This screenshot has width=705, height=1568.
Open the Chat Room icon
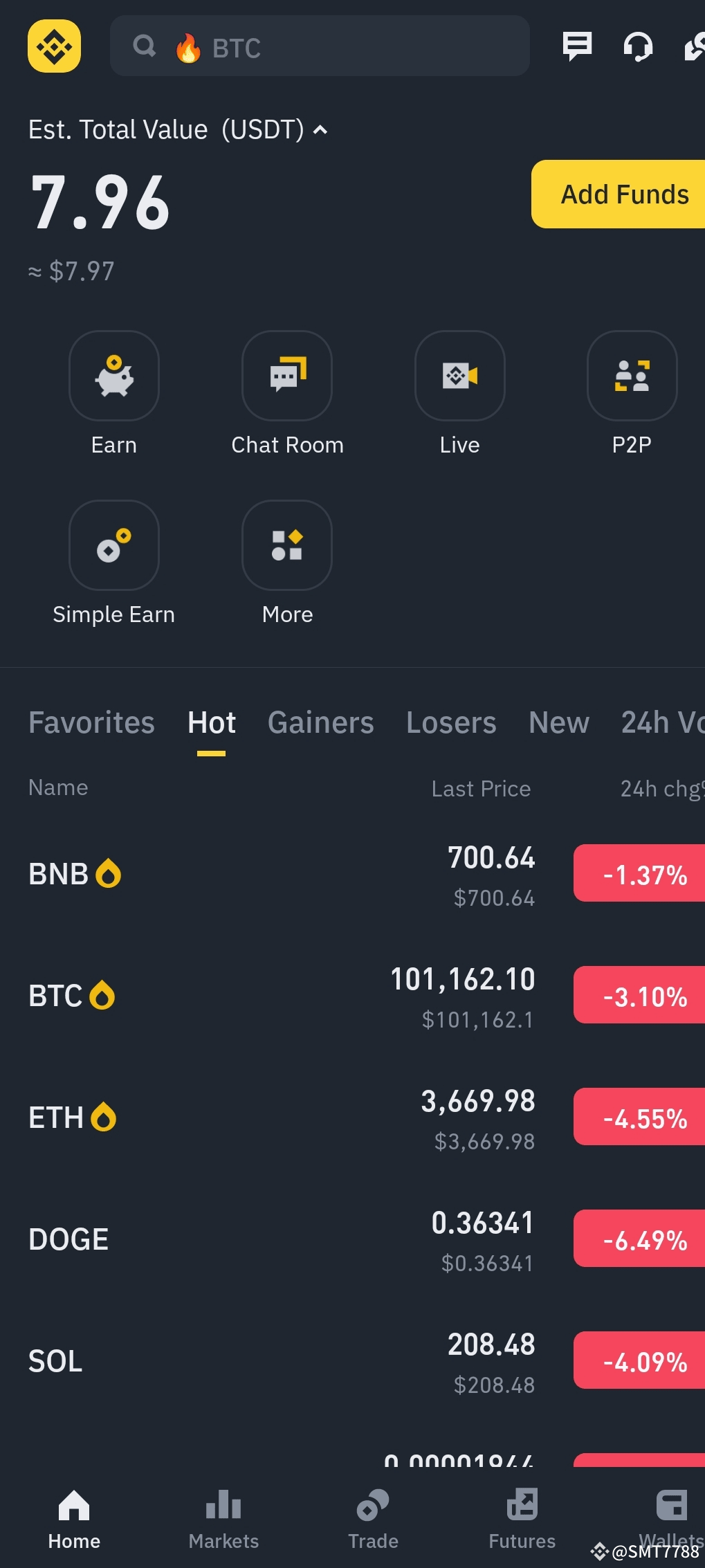tap(287, 376)
